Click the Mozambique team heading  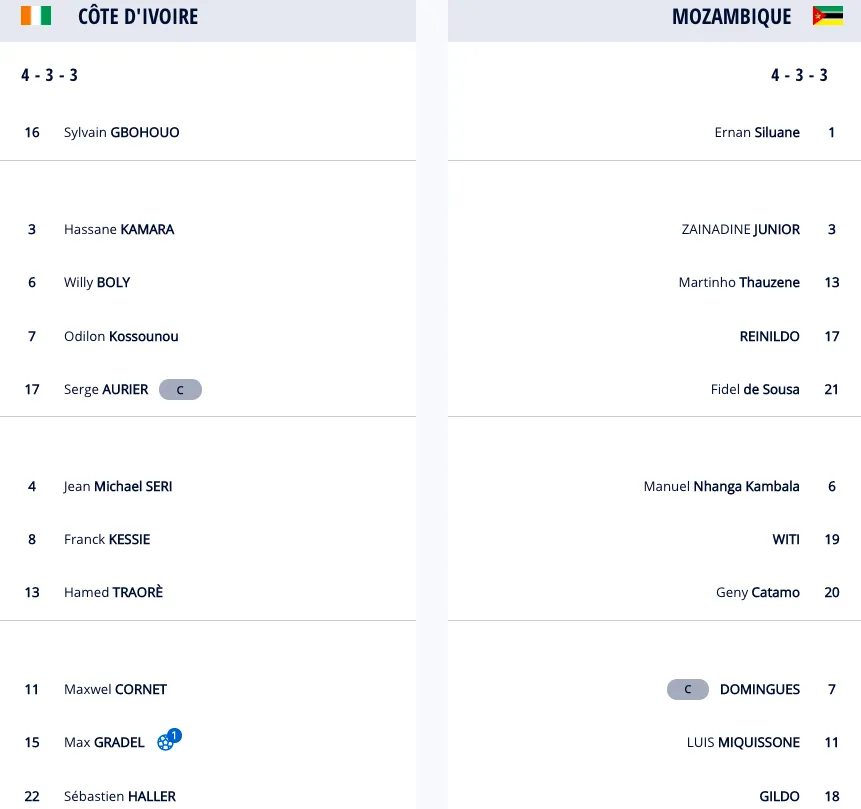(x=731, y=17)
